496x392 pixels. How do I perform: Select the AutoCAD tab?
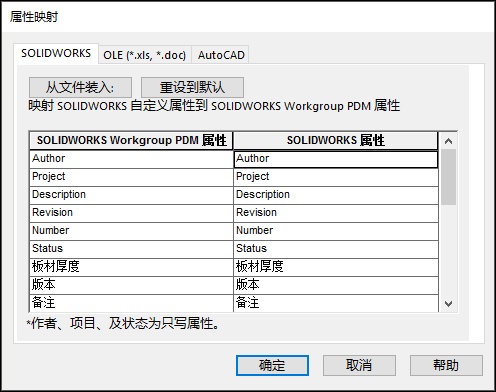tap(221, 55)
